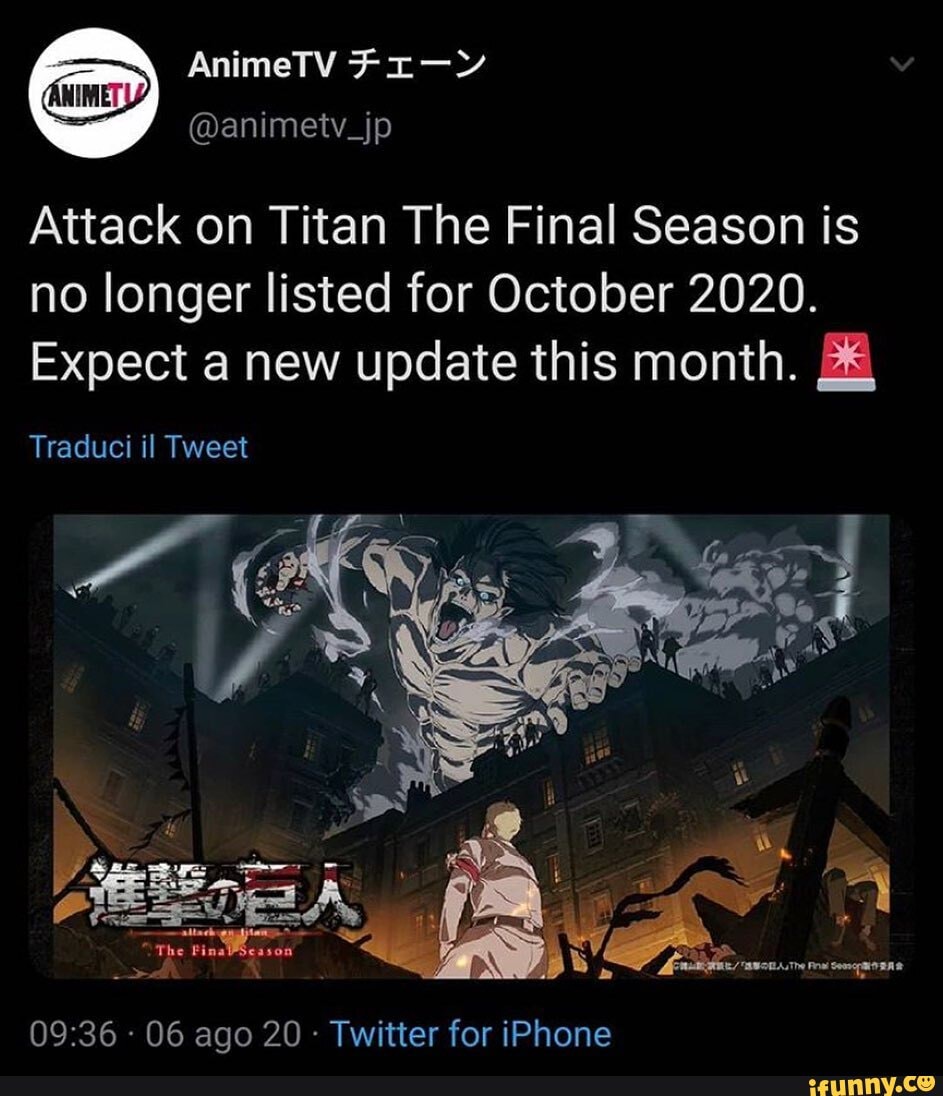943x1096 pixels.
Task: Click the image copyright caption text
Action: point(790,965)
